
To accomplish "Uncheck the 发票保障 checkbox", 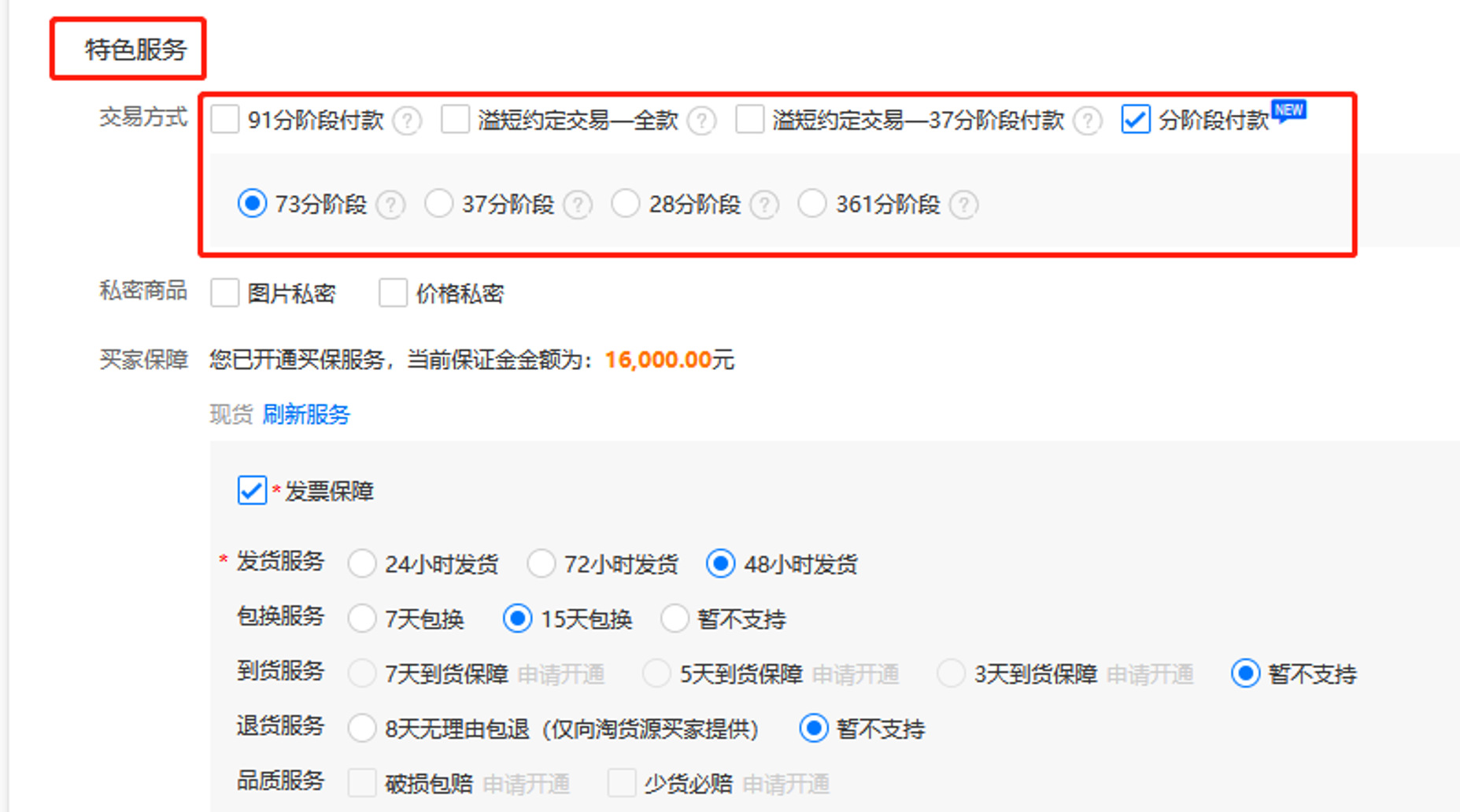I will pos(251,491).
